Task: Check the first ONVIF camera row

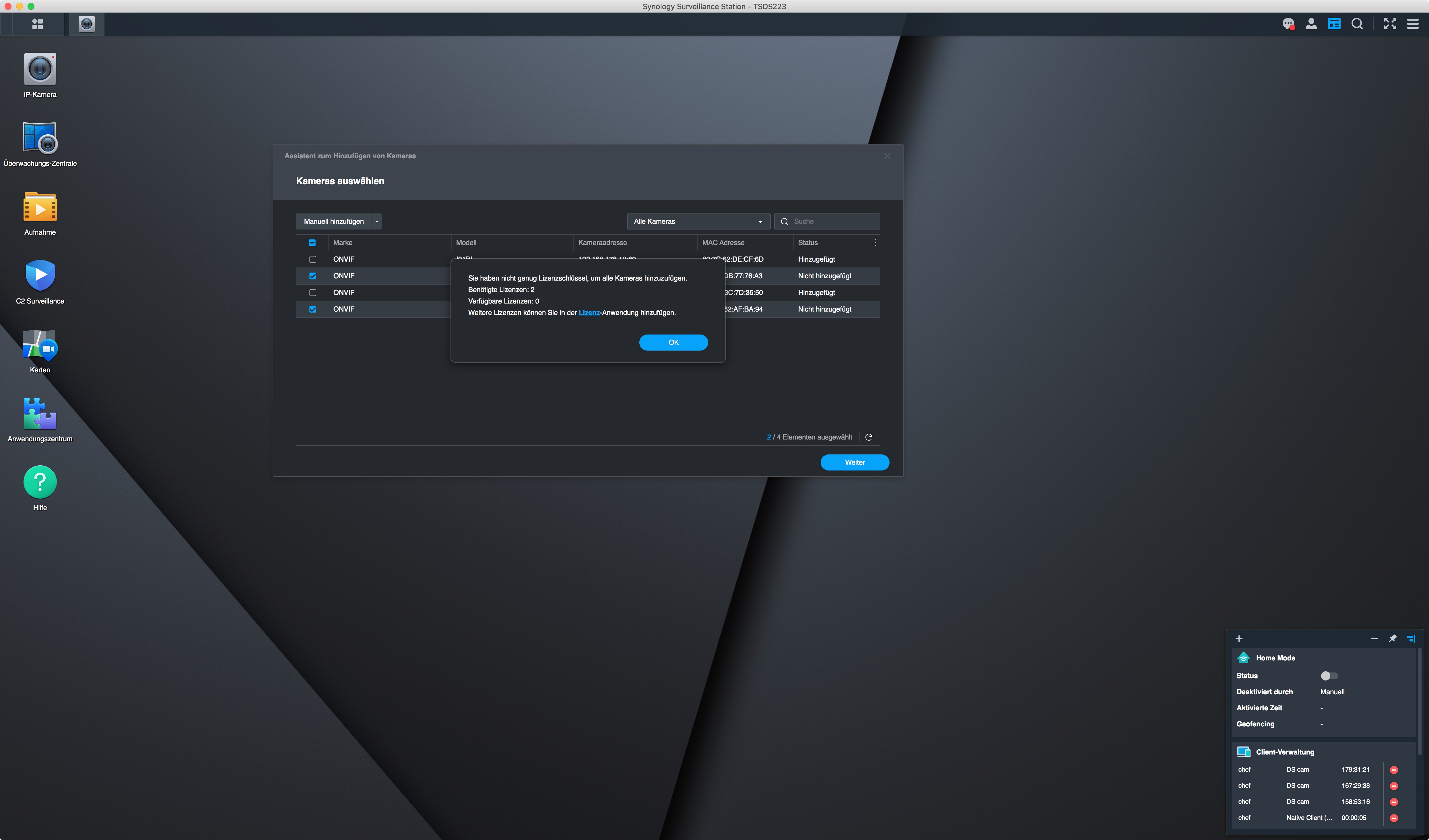Action: coord(312,259)
